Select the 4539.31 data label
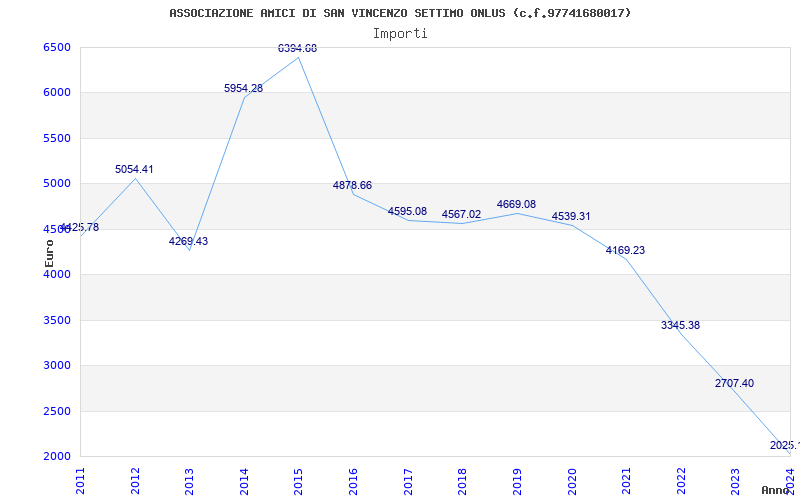Viewport: 800px width, 500px height. (x=571, y=216)
